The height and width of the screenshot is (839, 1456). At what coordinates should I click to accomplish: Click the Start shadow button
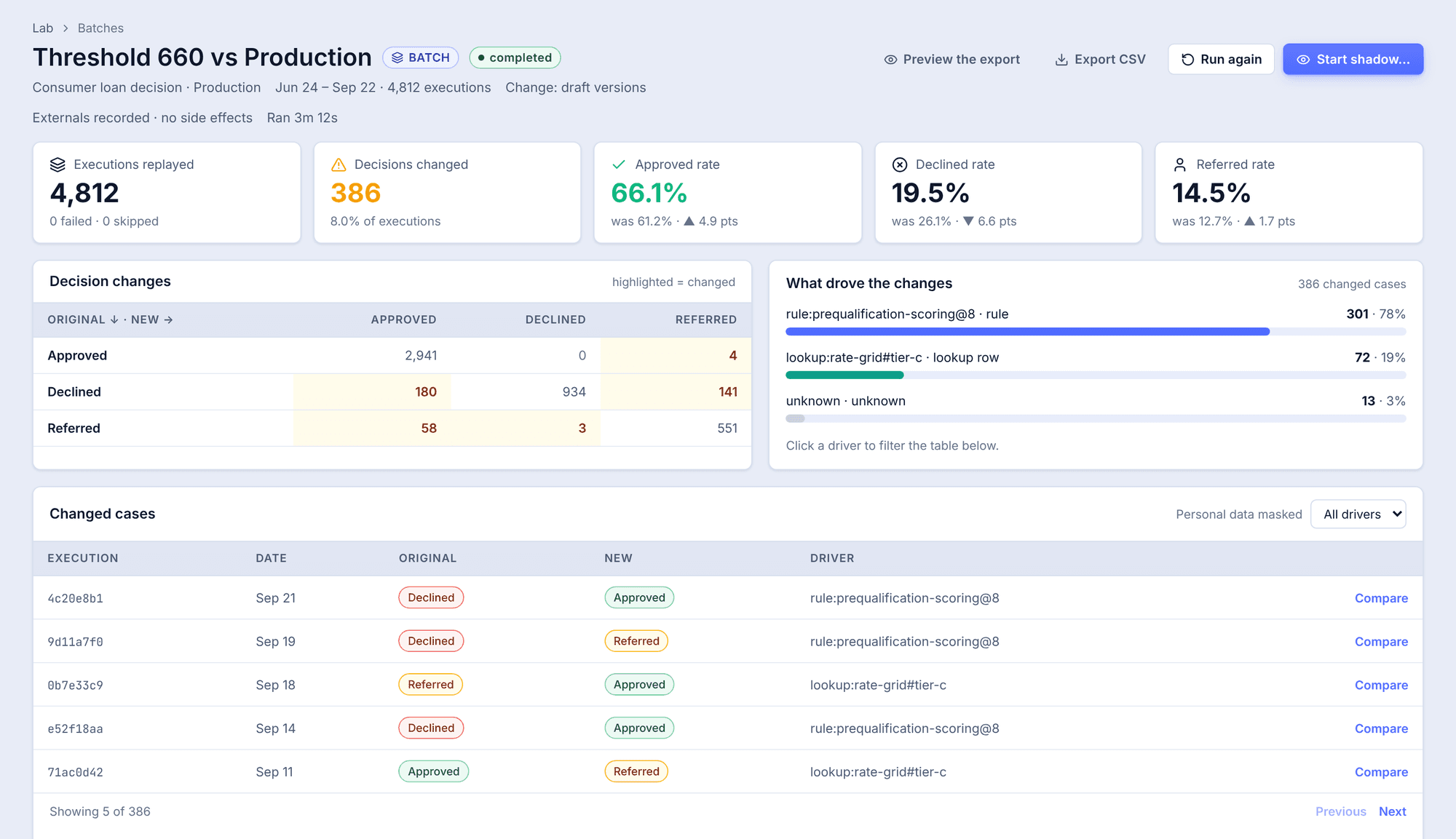(x=1353, y=60)
